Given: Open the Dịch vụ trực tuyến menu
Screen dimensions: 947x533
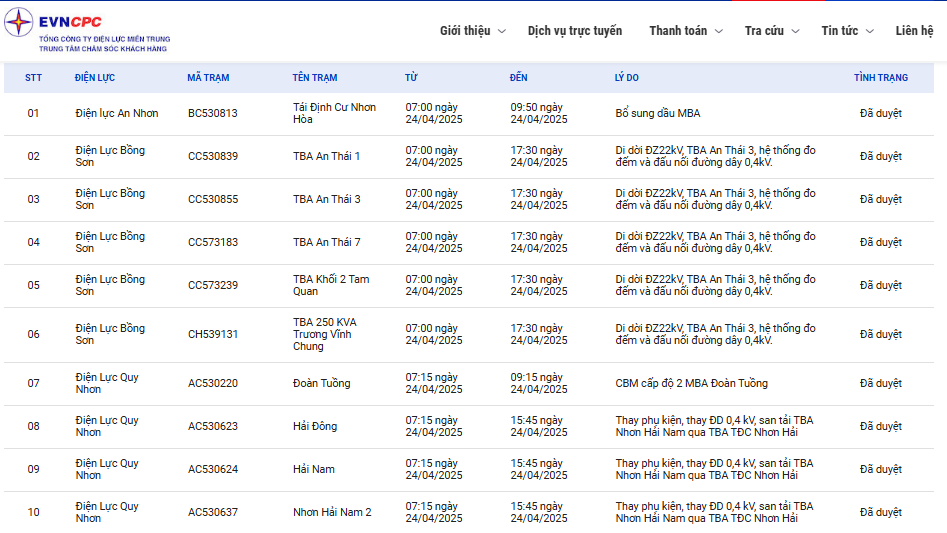Looking at the screenshot, I should pyautogui.click(x=574, y=31).
